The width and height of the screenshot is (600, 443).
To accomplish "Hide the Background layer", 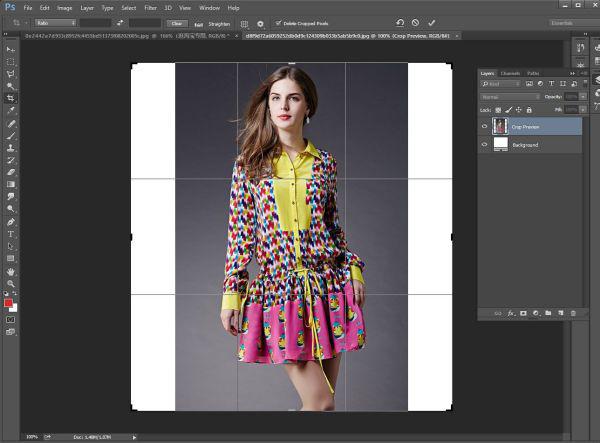I will (x=485, y=145).
